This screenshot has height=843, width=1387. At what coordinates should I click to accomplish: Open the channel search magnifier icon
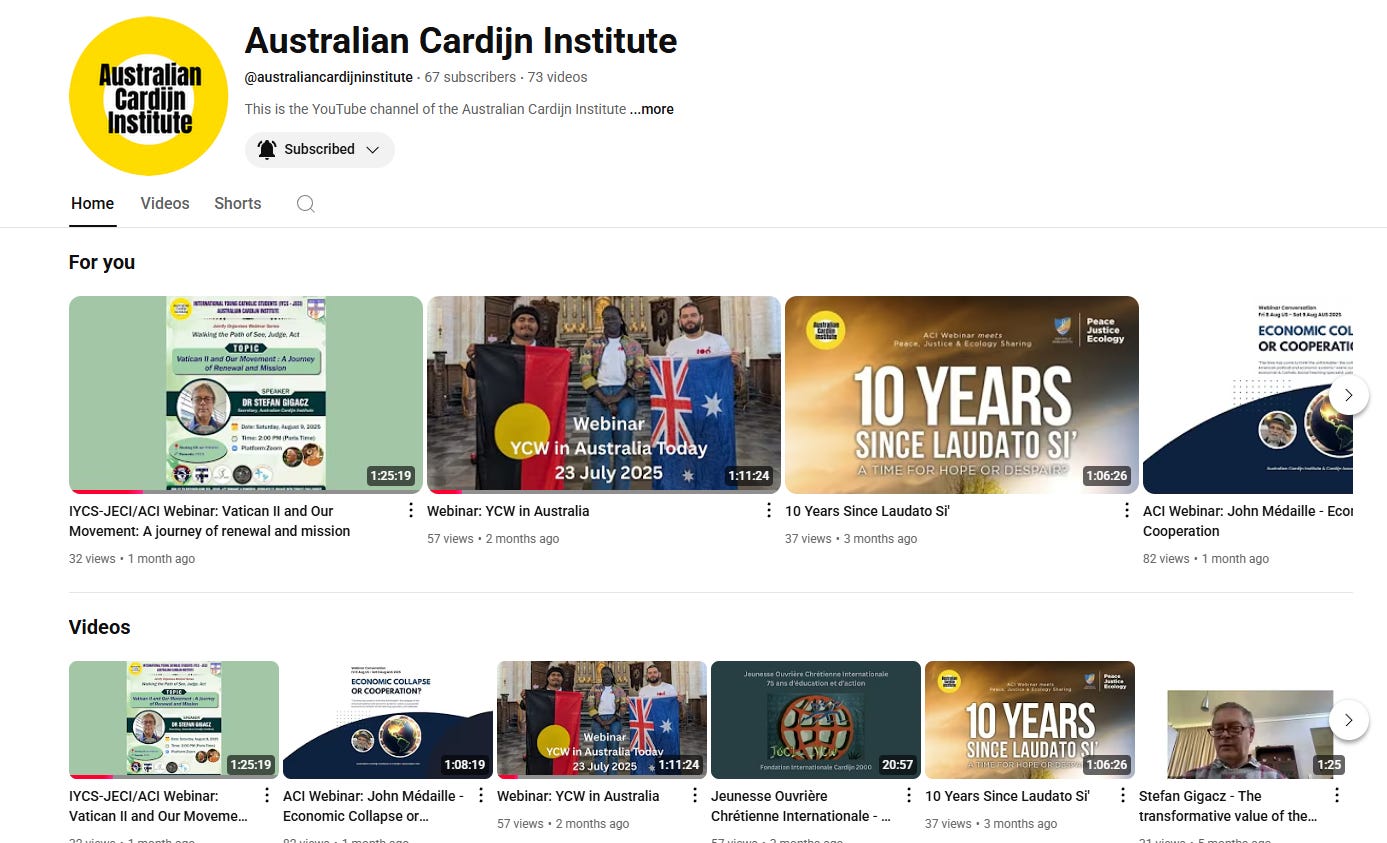(x=306, y=204)
